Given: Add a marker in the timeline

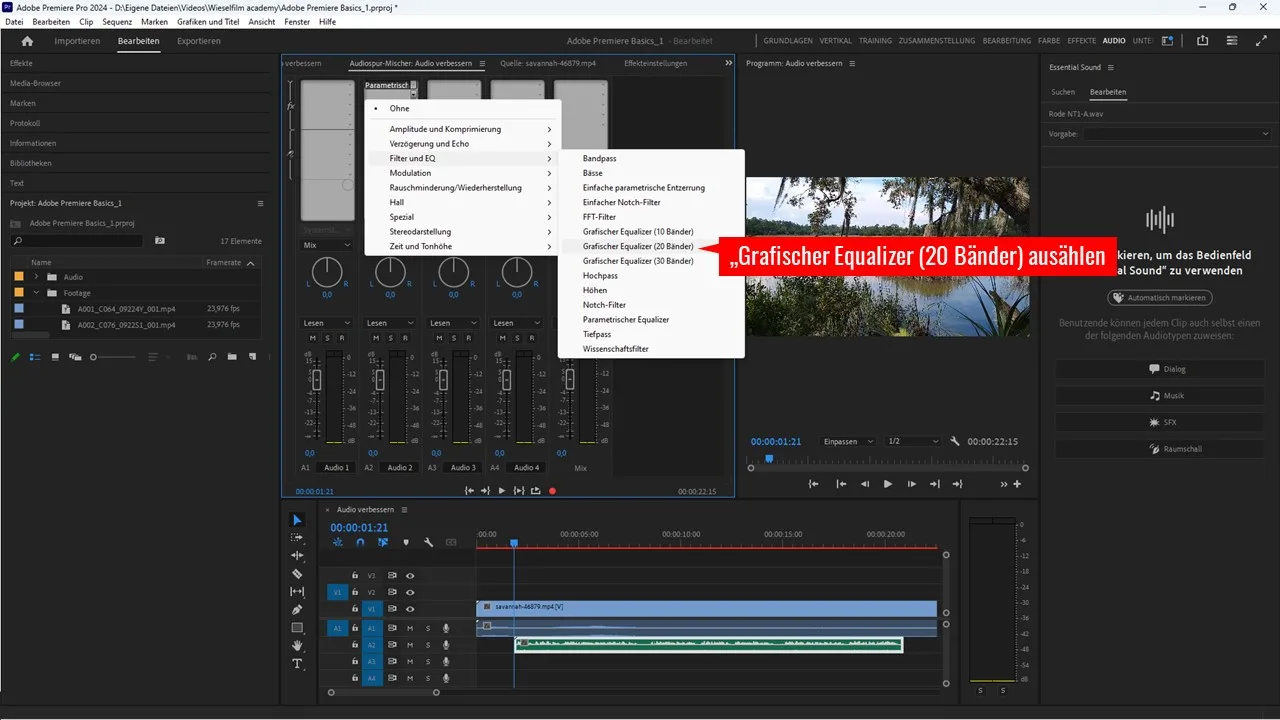Looking at the screenshot, I should coord(406,542).
